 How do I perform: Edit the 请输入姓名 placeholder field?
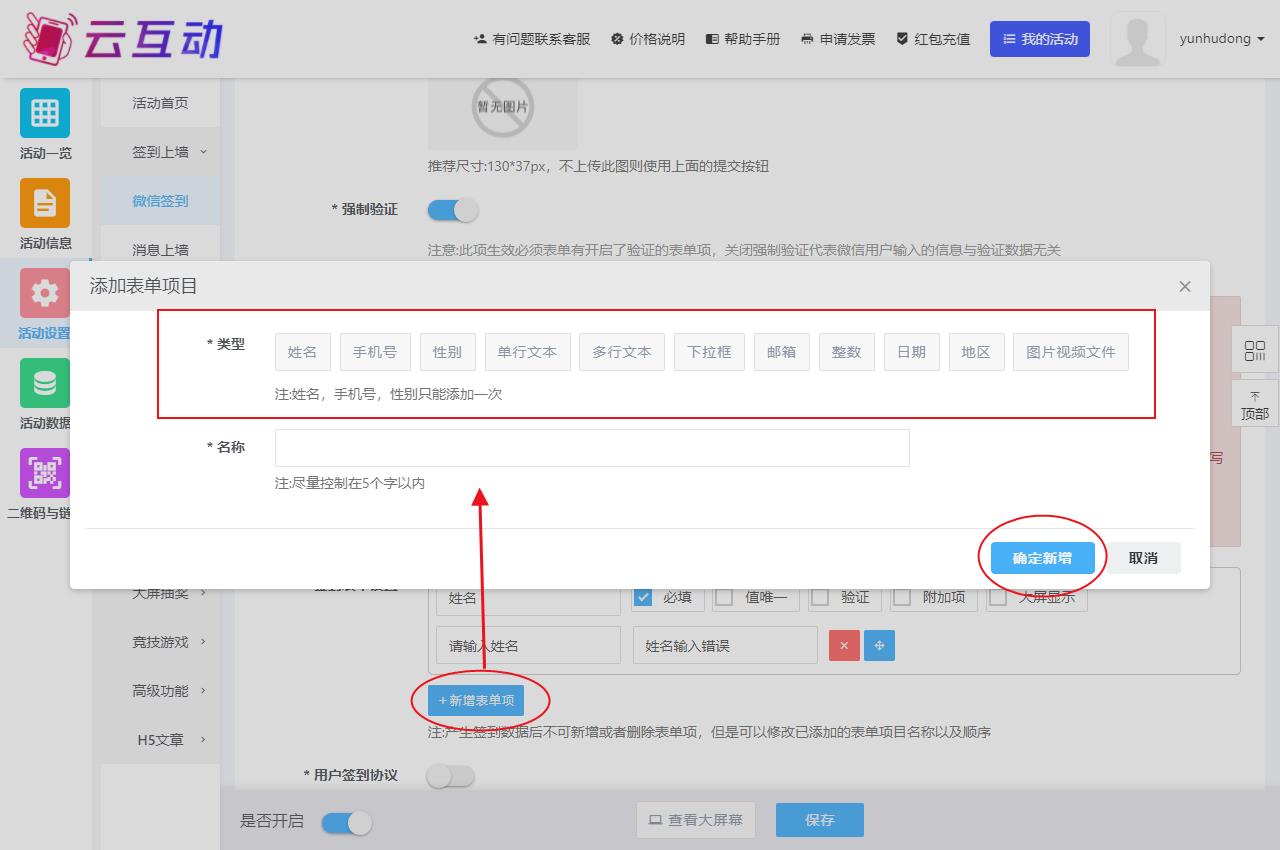(528, 646)
